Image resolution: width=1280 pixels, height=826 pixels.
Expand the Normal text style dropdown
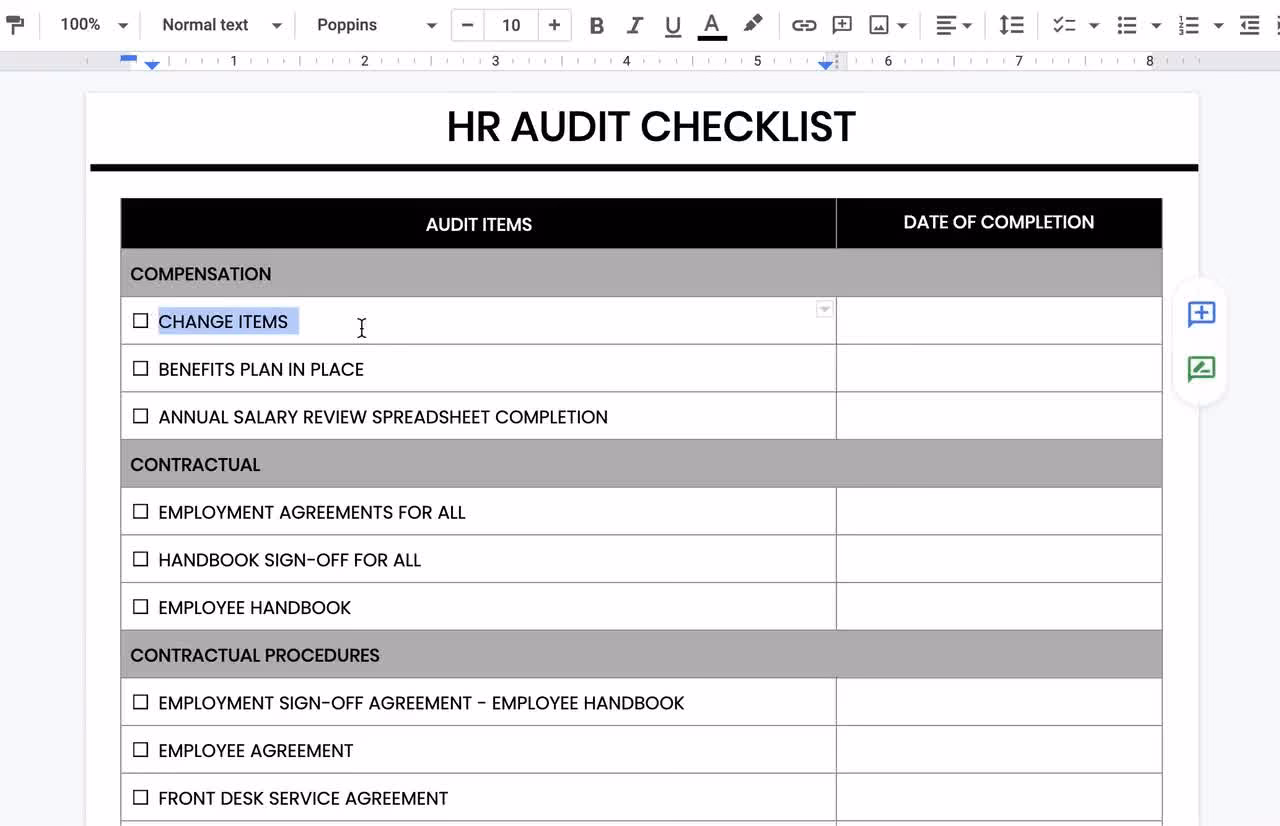(221, 25)
